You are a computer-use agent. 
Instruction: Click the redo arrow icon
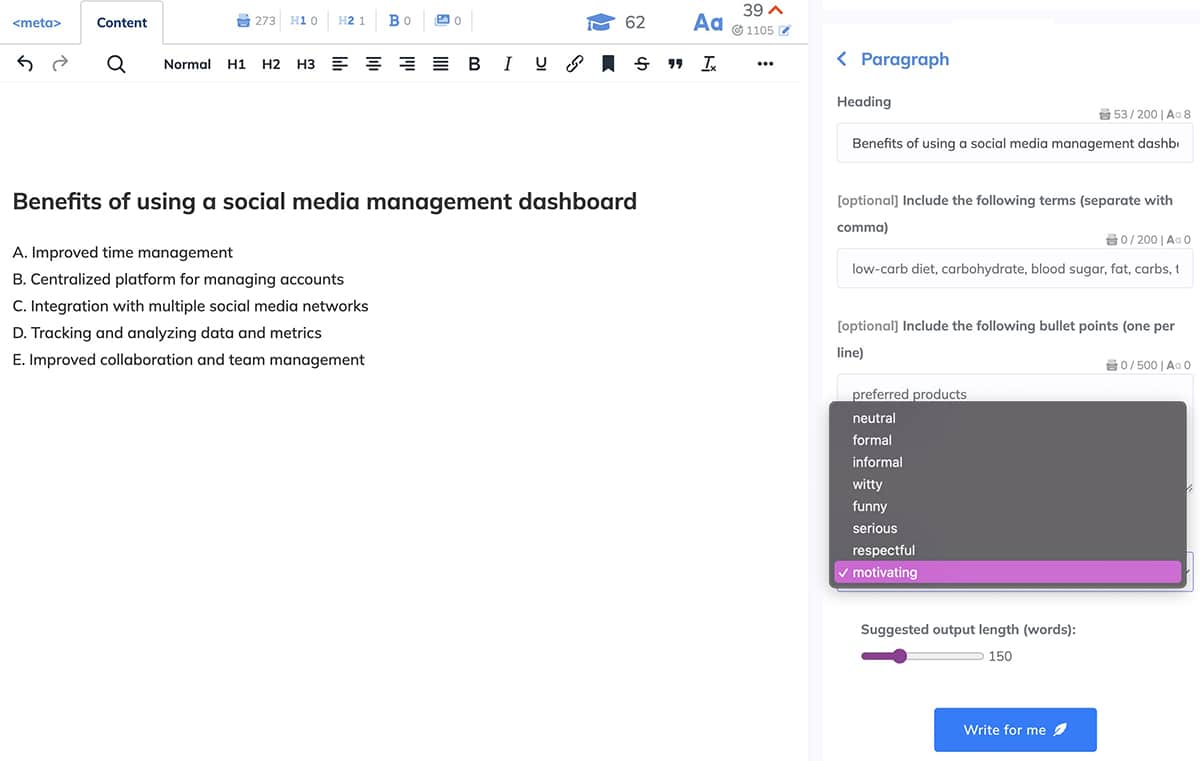click(60, 64)
